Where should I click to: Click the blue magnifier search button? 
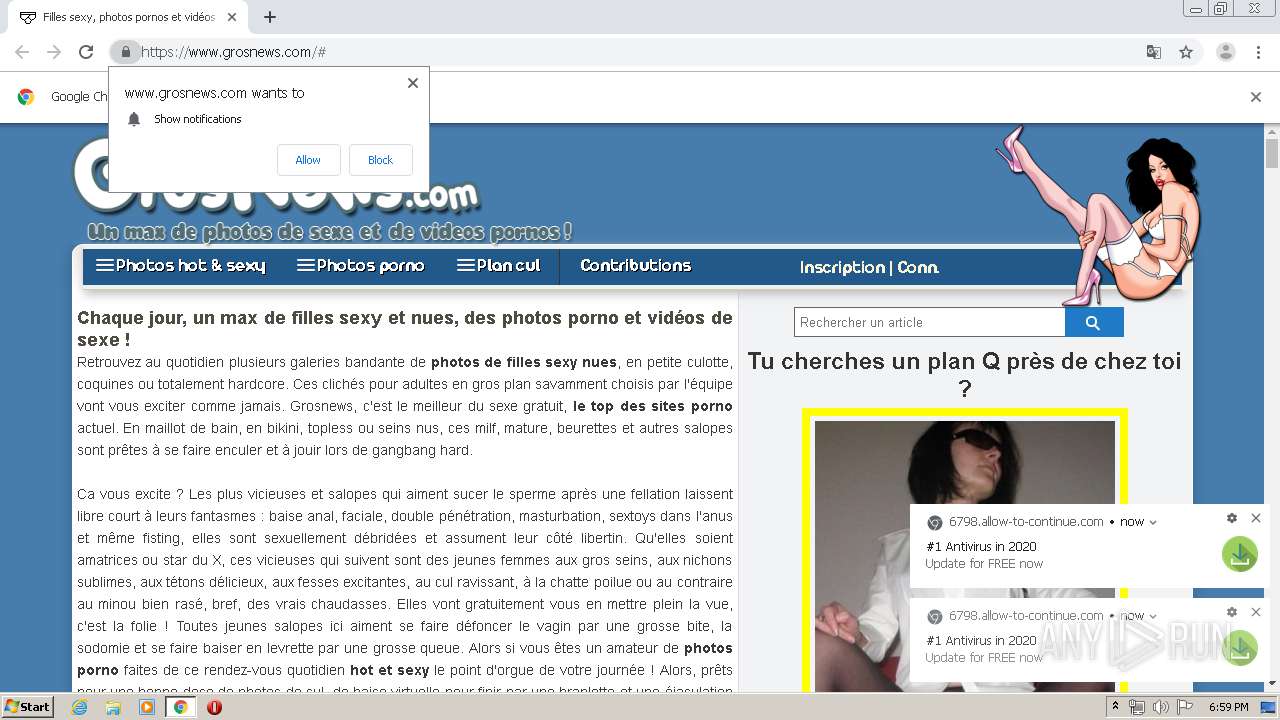[x=1094, y=322]
